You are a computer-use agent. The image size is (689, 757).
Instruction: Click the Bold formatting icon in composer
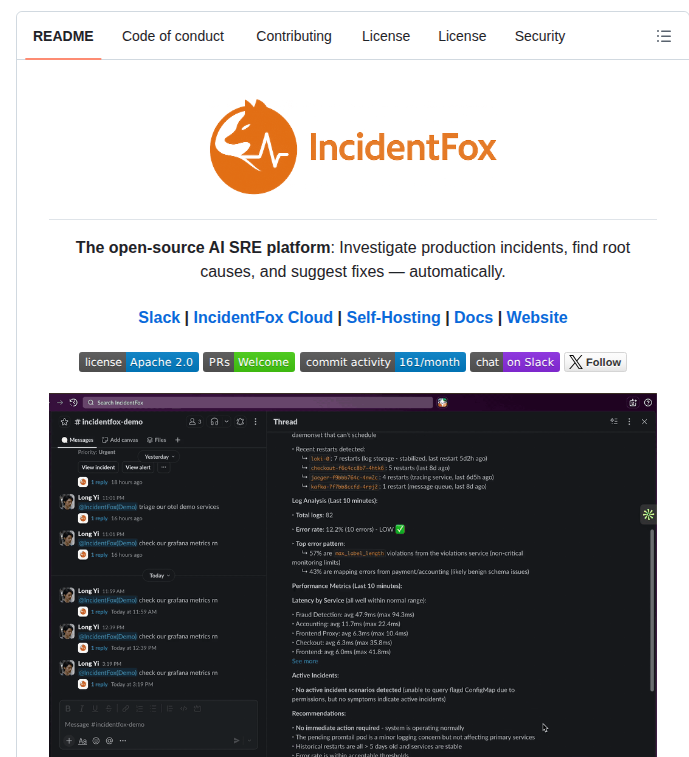point(68,709)
